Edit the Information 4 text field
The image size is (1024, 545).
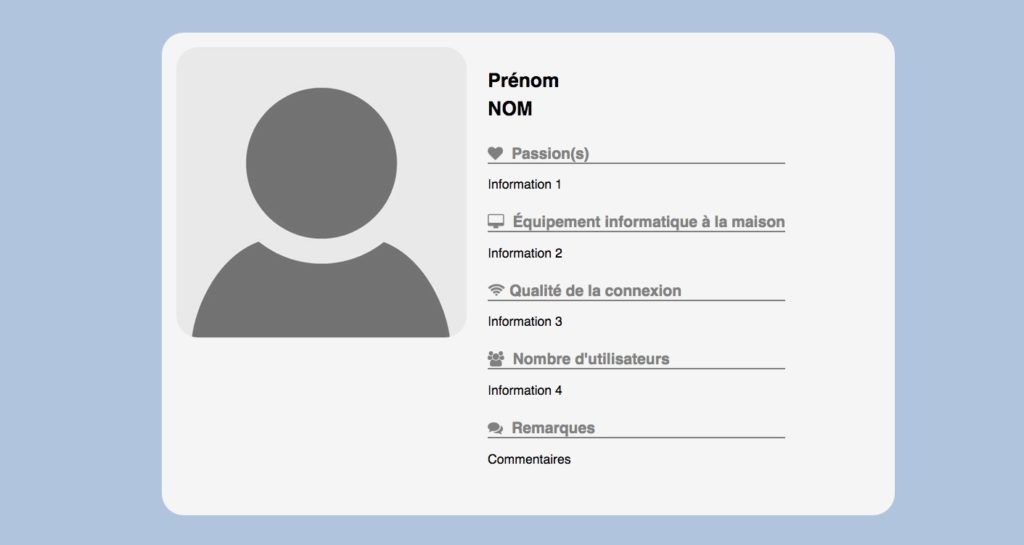click(525, 390)
